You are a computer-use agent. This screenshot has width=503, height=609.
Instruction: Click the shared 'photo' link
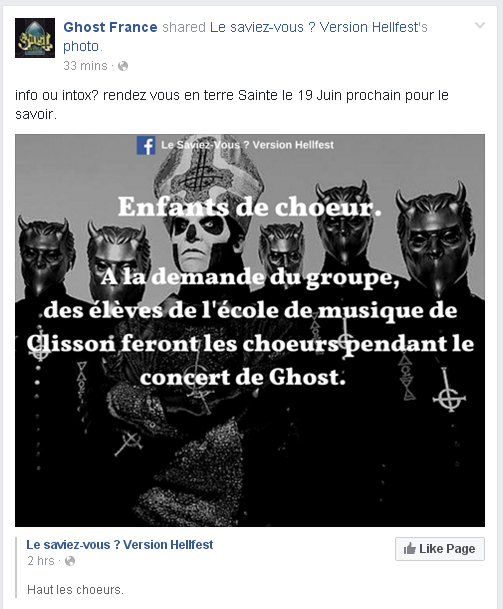pyautogui.click(x=81, y=46)
